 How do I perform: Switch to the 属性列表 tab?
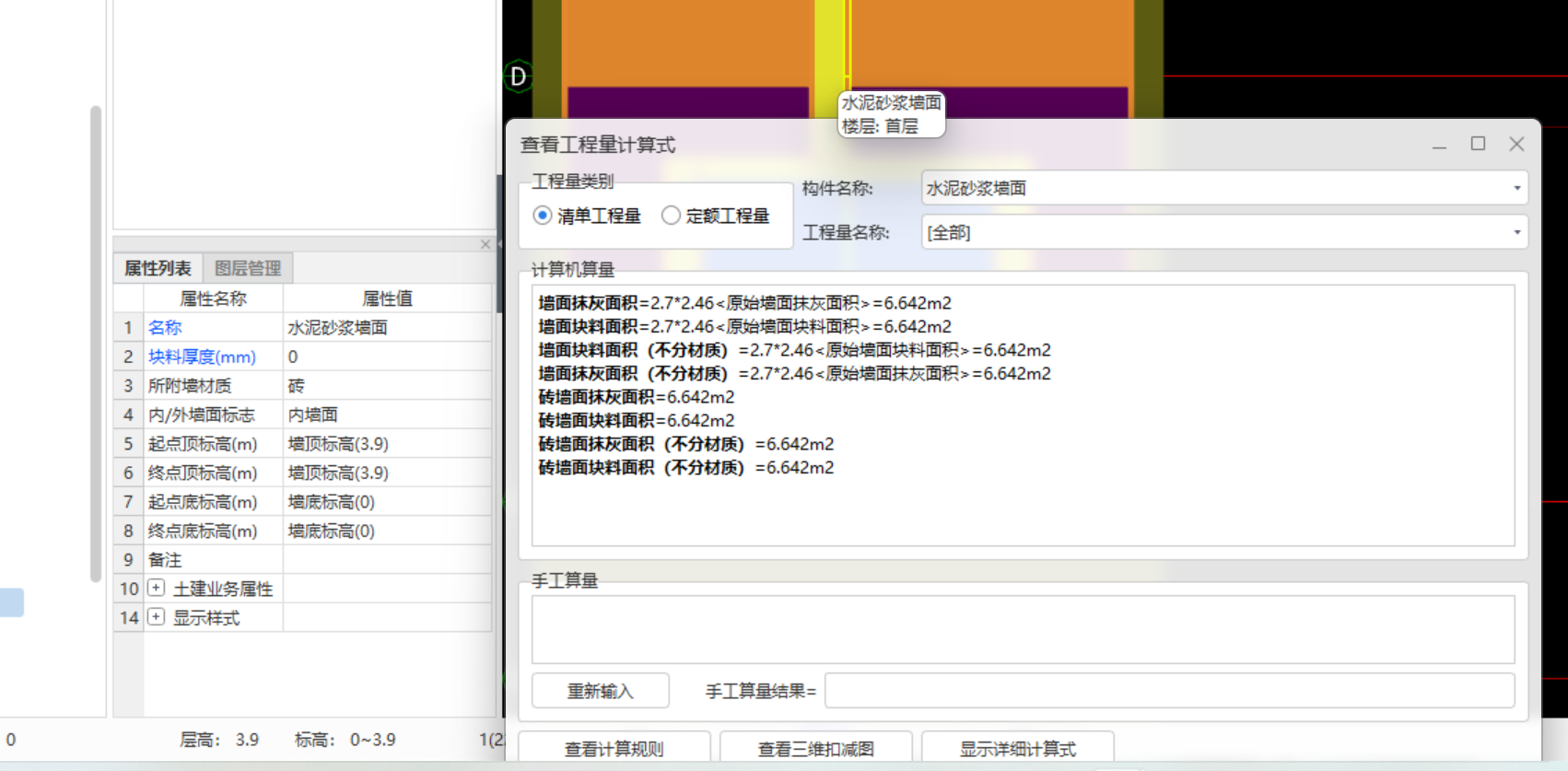pyautogui.click(x=158, y=268)
